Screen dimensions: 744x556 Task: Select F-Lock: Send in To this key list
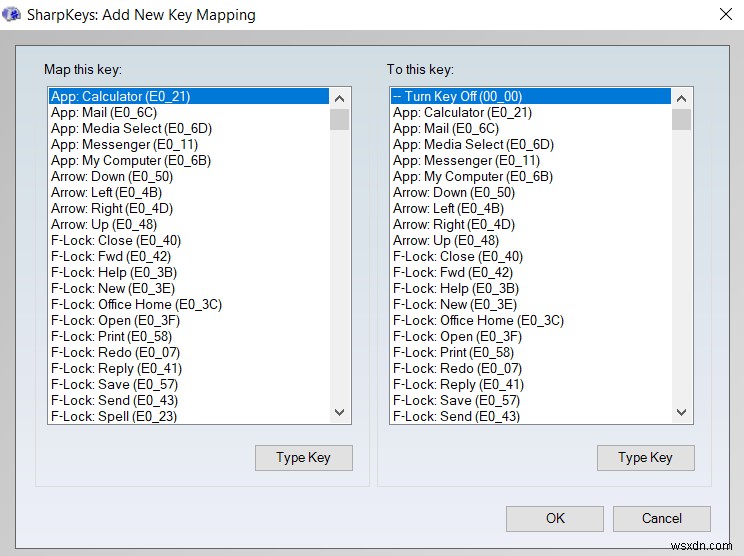pos(531,416)
